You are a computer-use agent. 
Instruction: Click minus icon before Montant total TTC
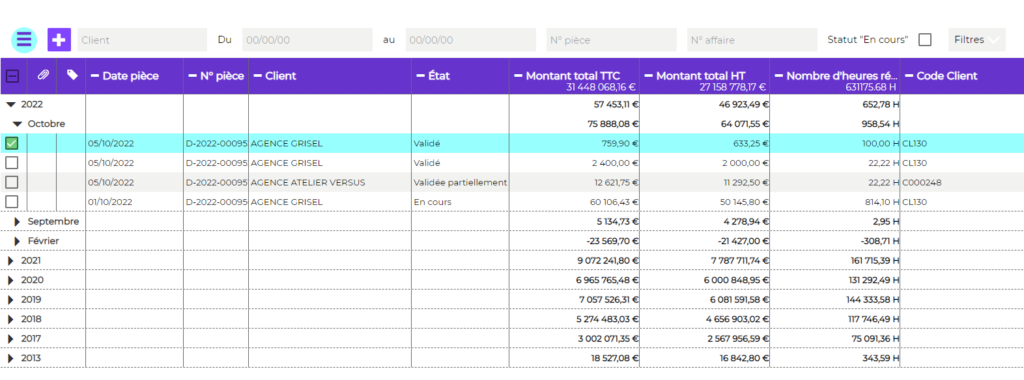(518, 76)
